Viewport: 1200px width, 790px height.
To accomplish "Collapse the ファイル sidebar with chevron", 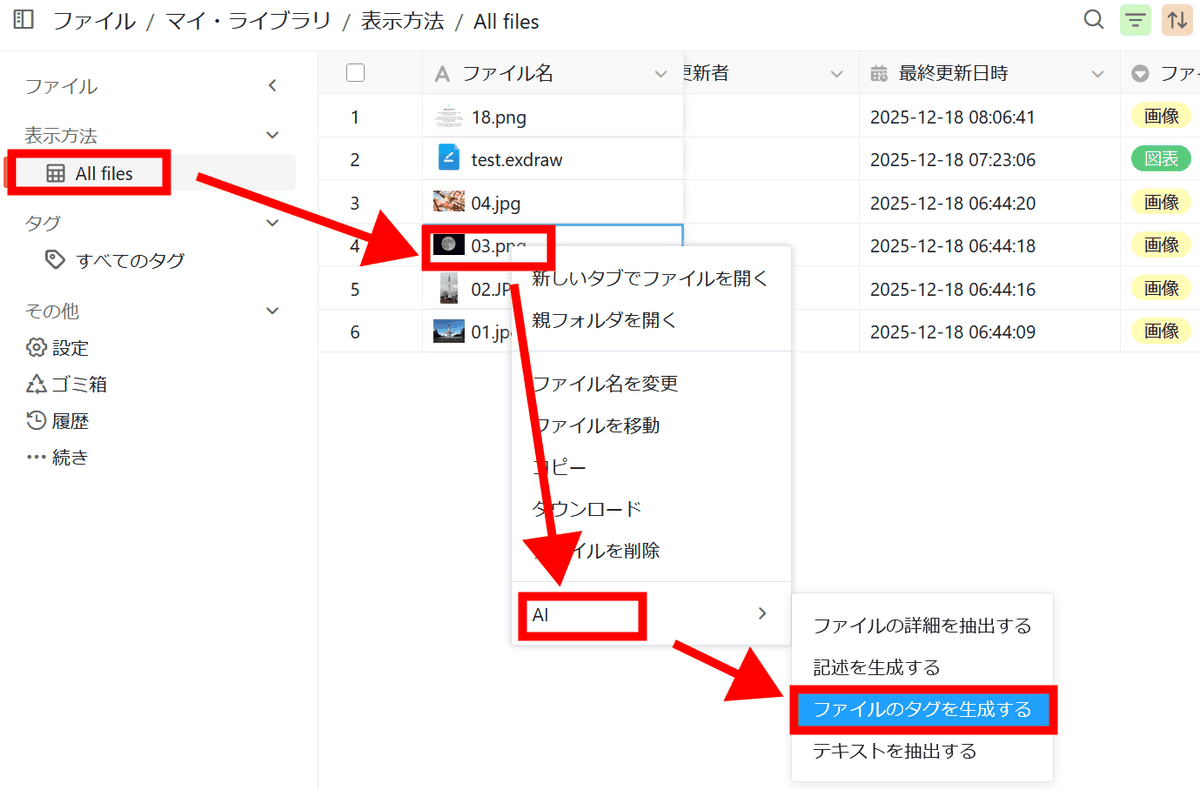I will click(273, 87).
